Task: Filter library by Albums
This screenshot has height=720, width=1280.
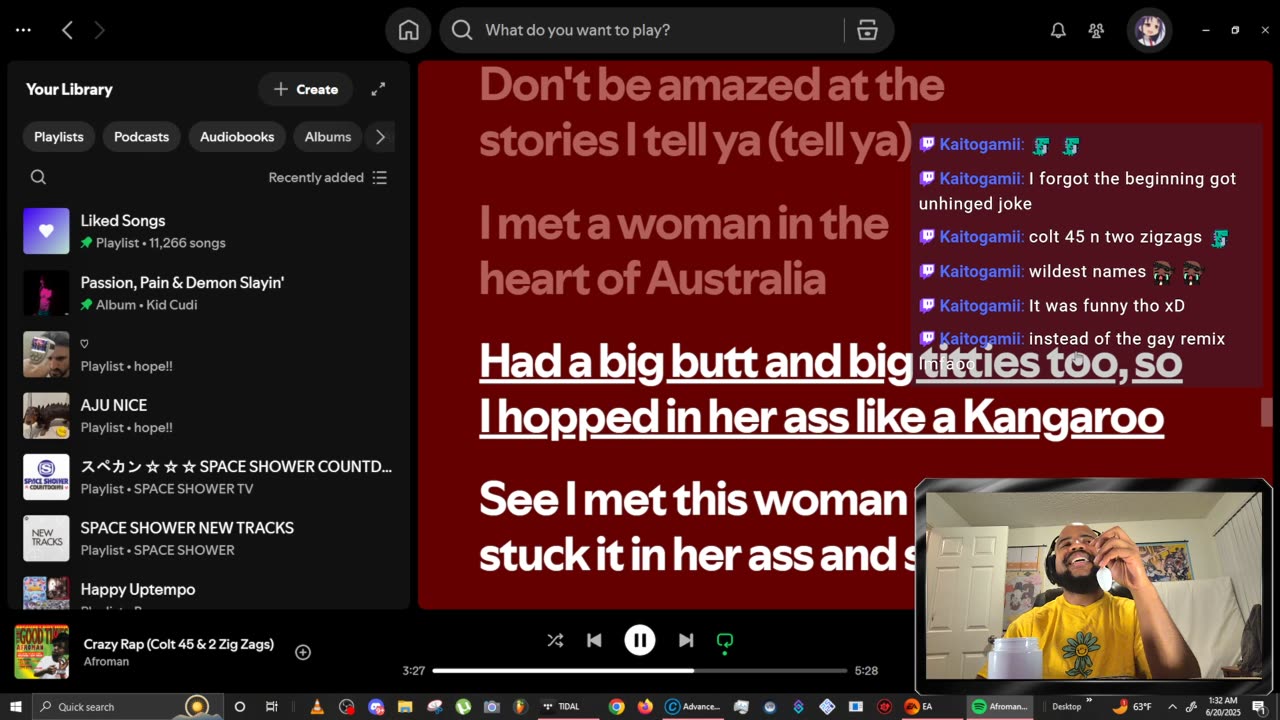Action: click(x=328, y=137)
